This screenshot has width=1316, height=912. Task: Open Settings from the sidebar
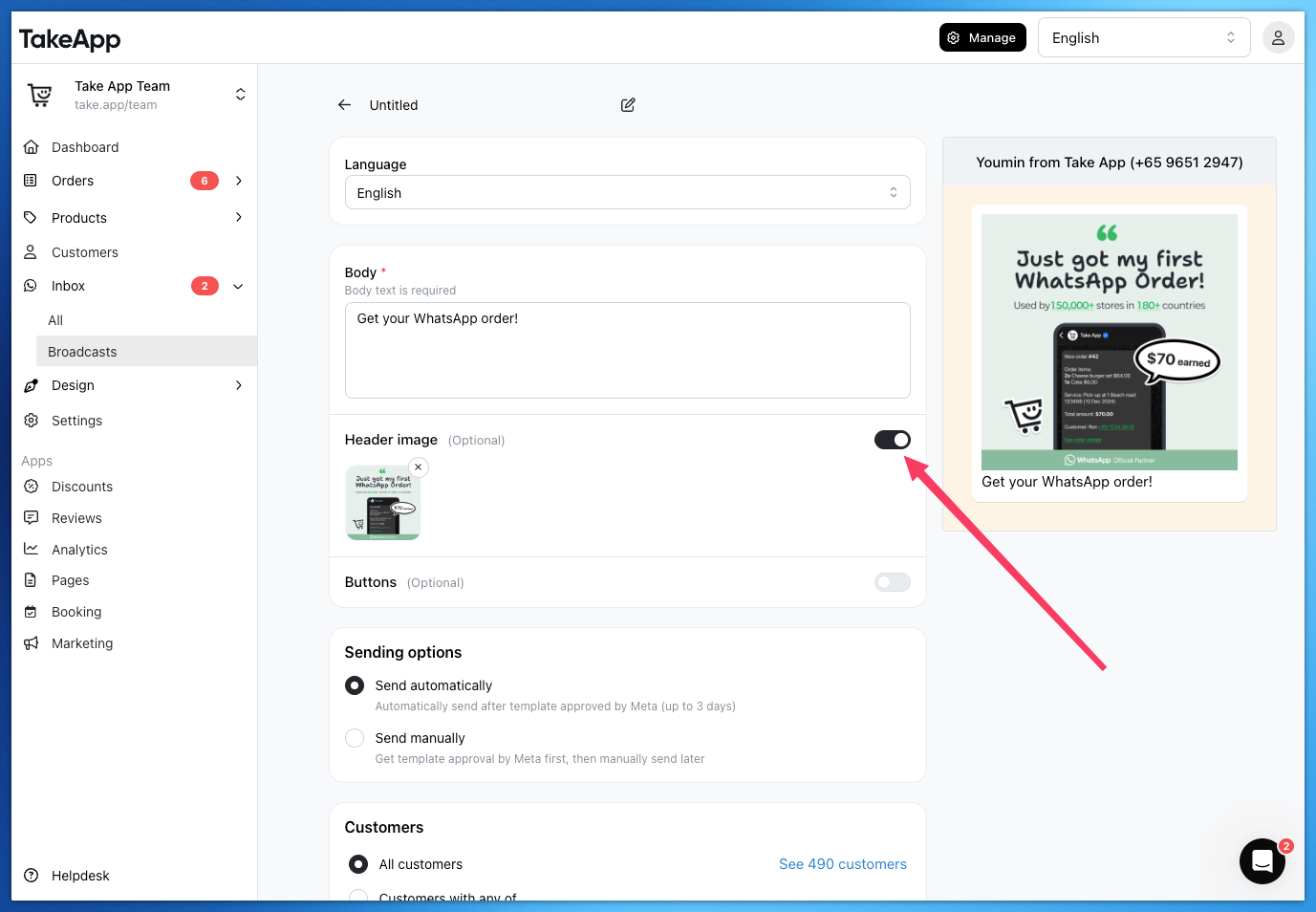[x=76, y=421]
